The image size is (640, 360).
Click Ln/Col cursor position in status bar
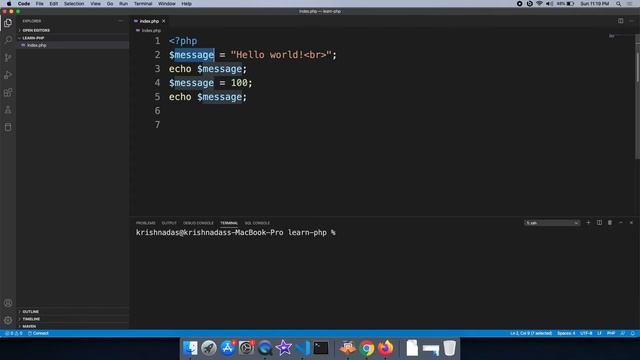pos(531,333)
